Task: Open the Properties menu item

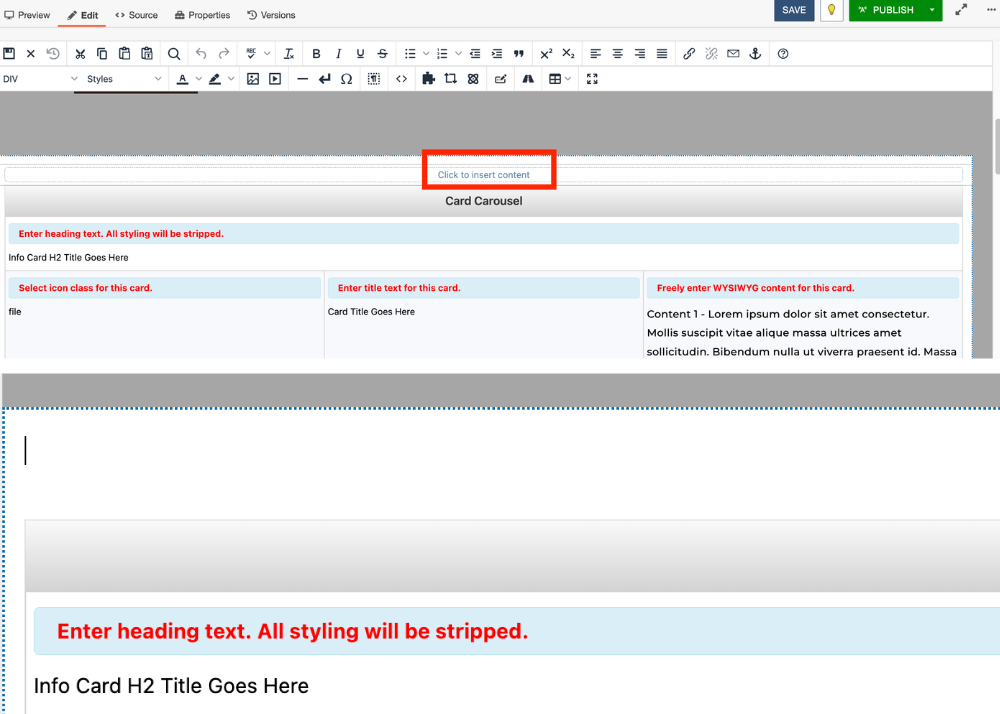Action: coord(202,15)
